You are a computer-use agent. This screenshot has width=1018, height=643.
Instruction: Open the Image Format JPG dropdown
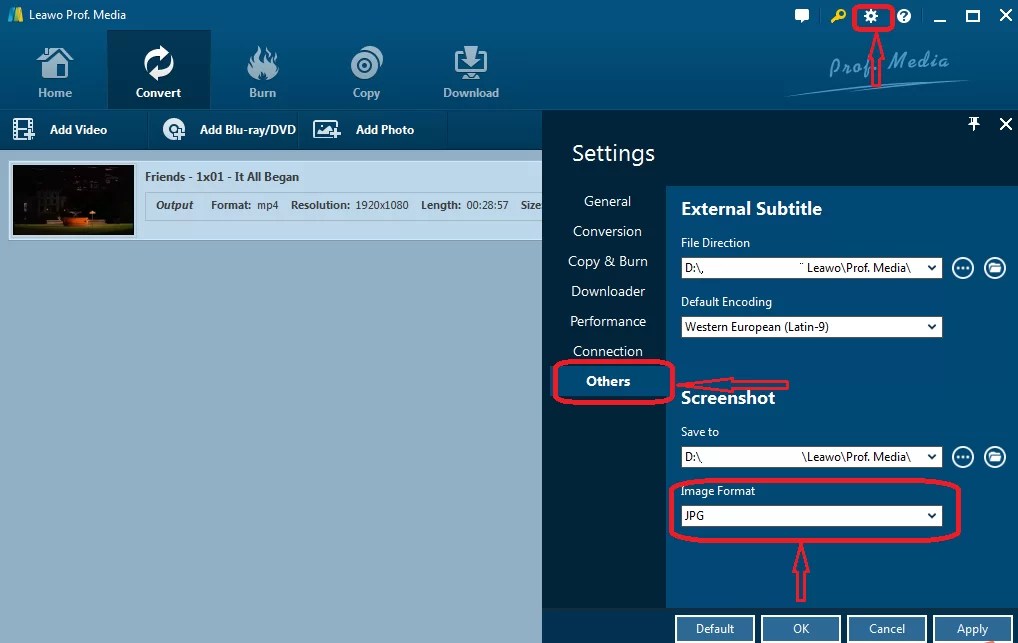click(x=812, y=516)
